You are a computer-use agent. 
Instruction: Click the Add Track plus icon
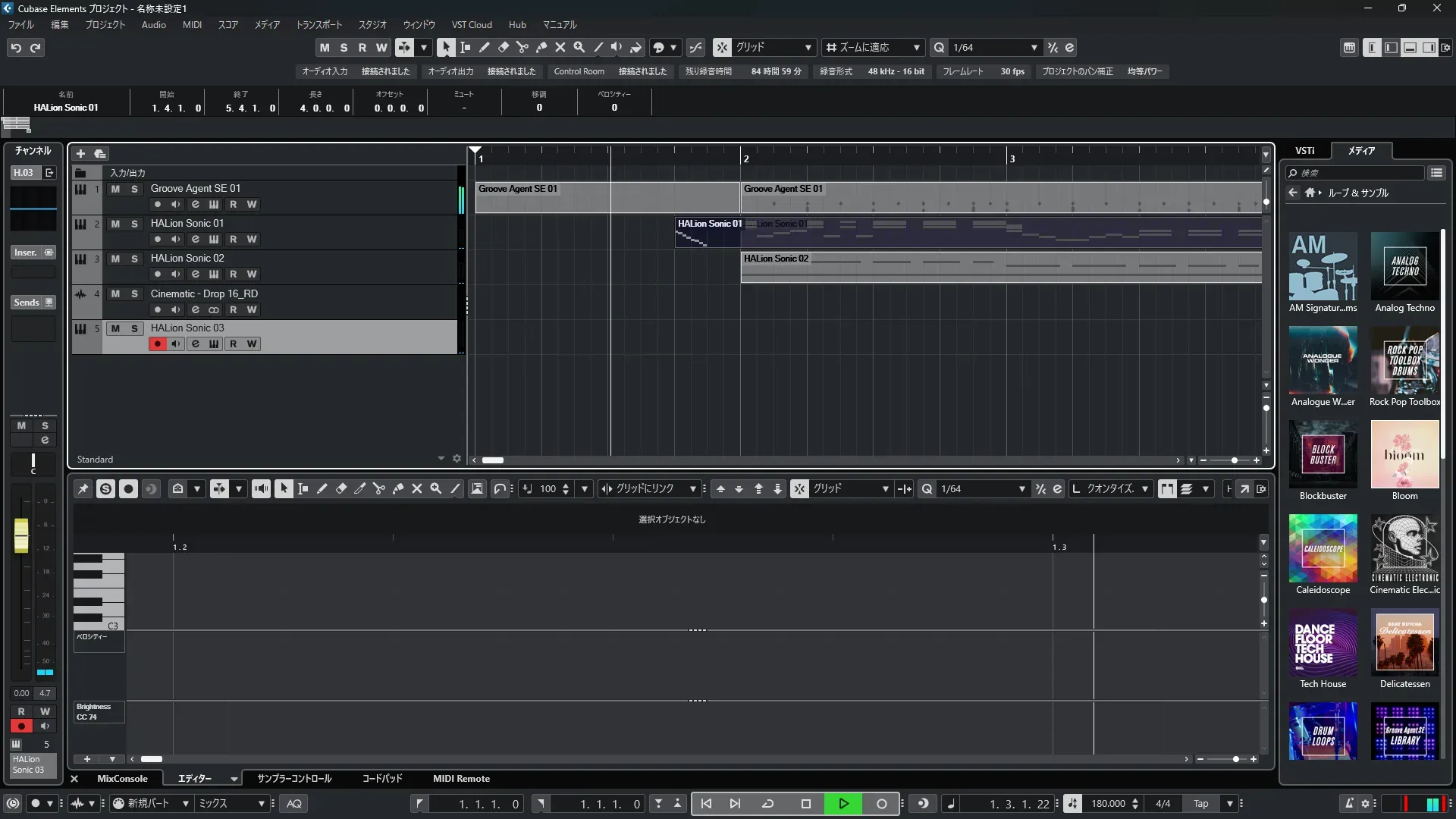point(80,153)
